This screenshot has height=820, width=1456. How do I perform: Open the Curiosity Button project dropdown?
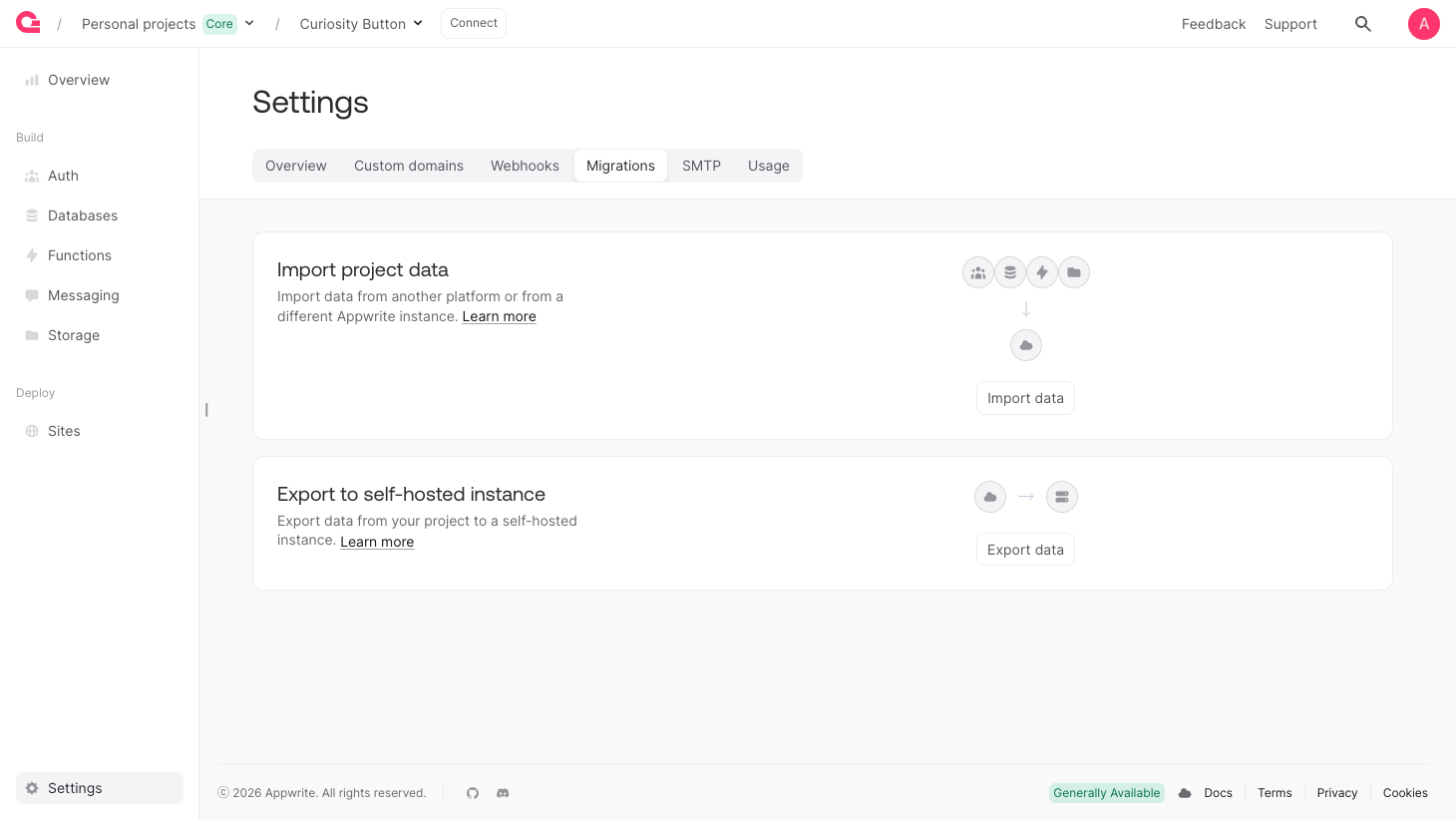tap(418, 23)
